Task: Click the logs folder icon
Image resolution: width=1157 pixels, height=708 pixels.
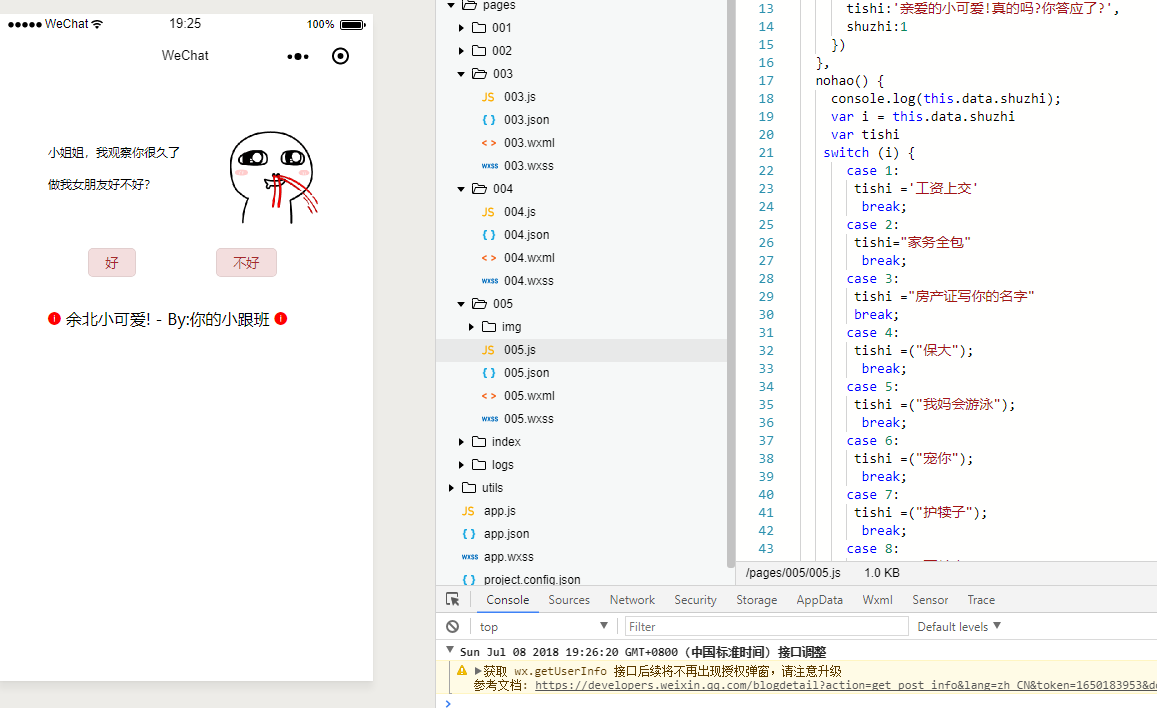Action: pyautogui.click(x=479, y=465)
